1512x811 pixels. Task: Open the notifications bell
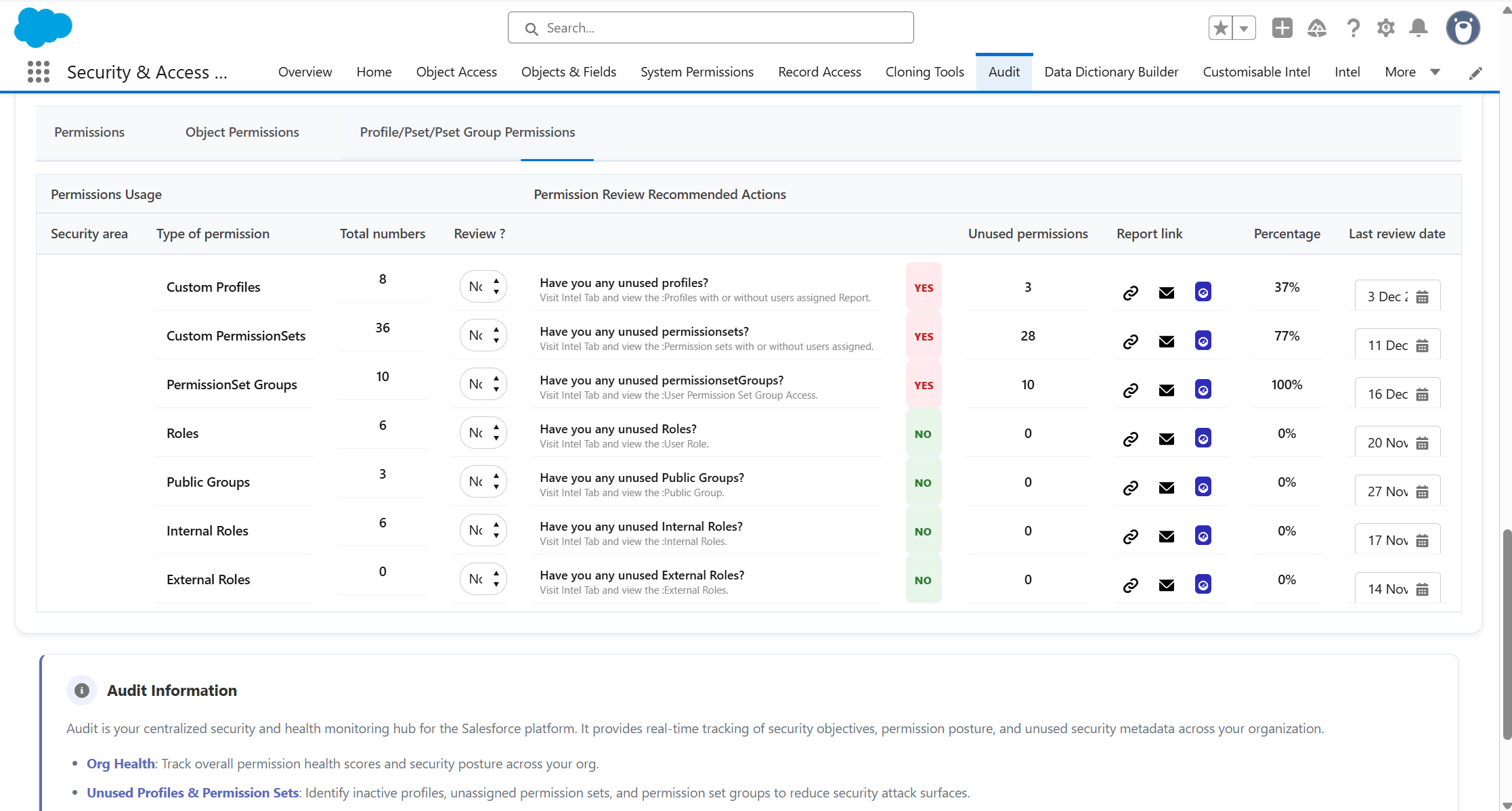(1419, 28)
